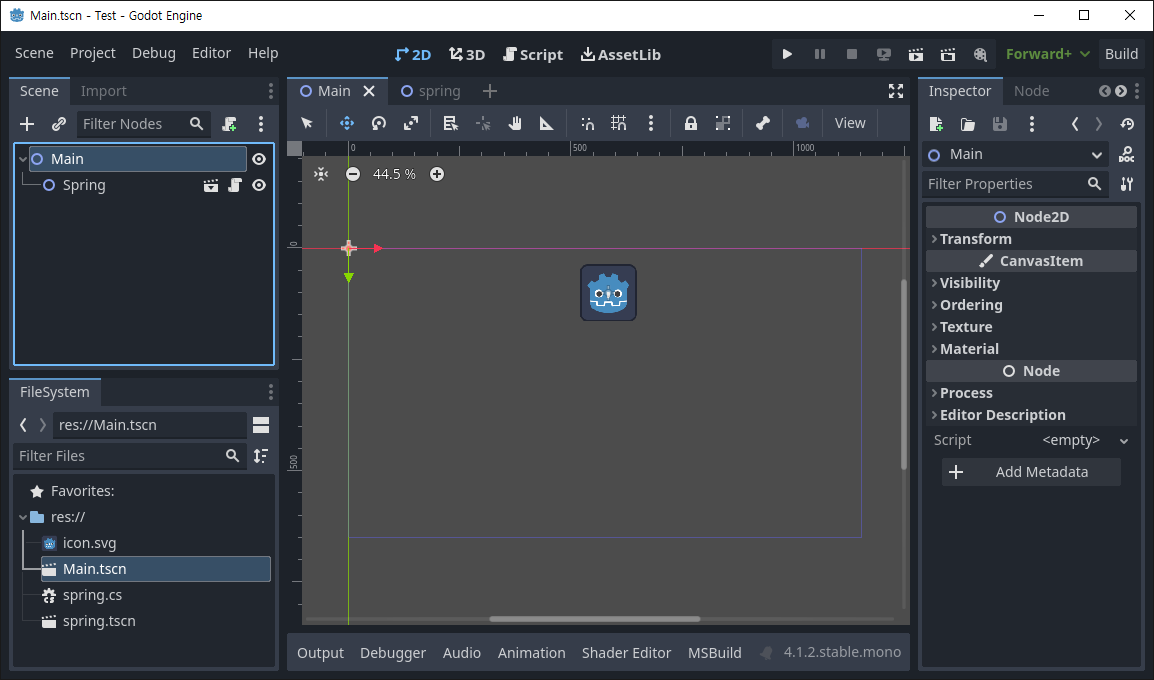Lock the selected node

coord(690,123)
